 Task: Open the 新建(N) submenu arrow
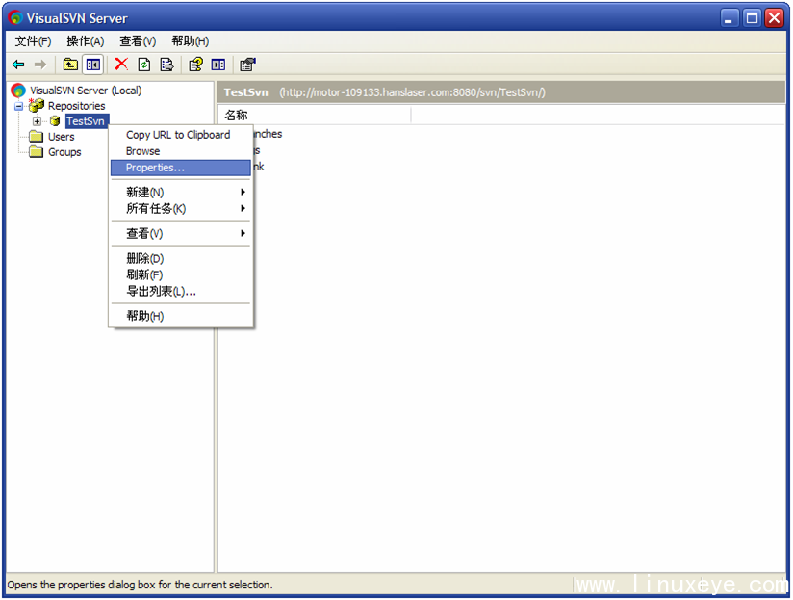[243, 192]
